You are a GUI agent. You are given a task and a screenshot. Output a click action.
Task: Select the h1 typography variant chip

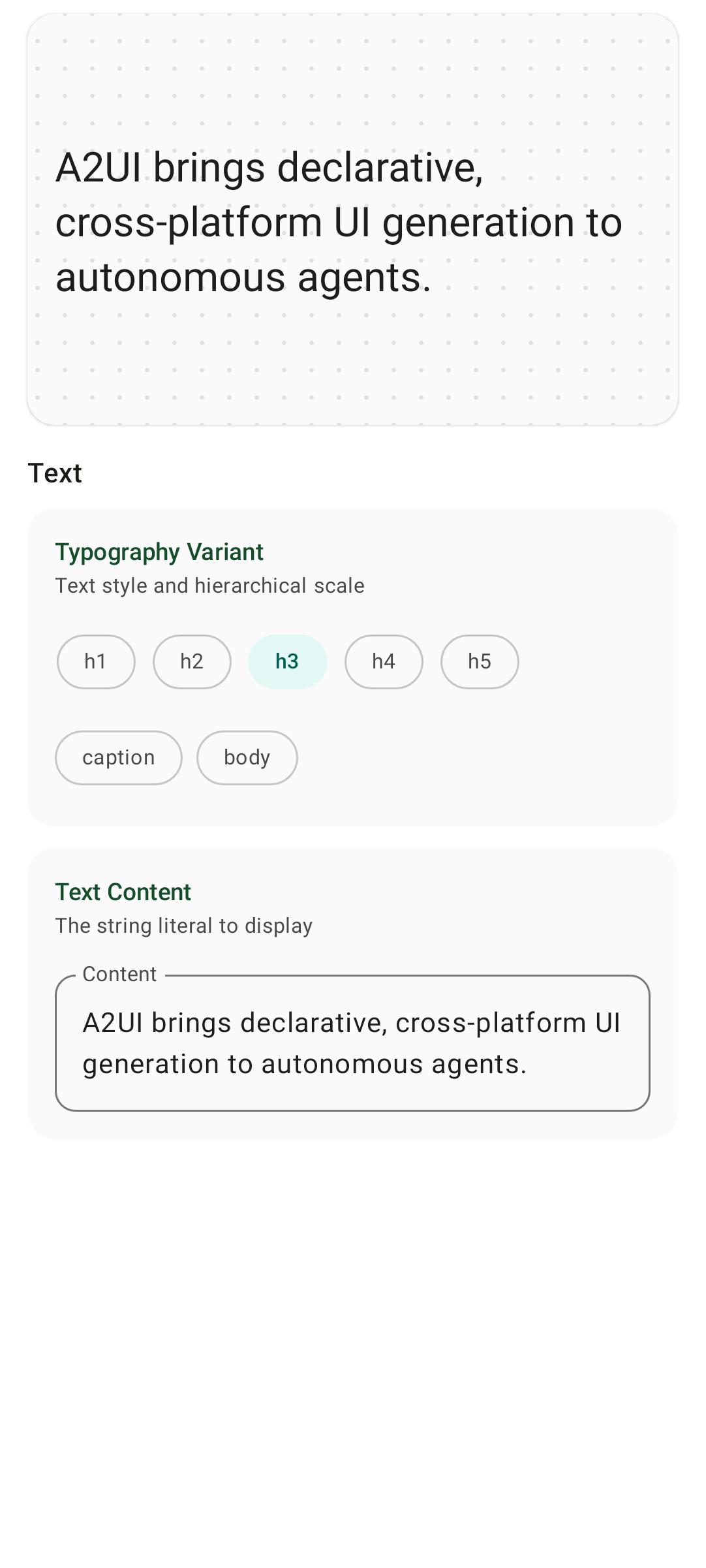click(x=96, y=661)
